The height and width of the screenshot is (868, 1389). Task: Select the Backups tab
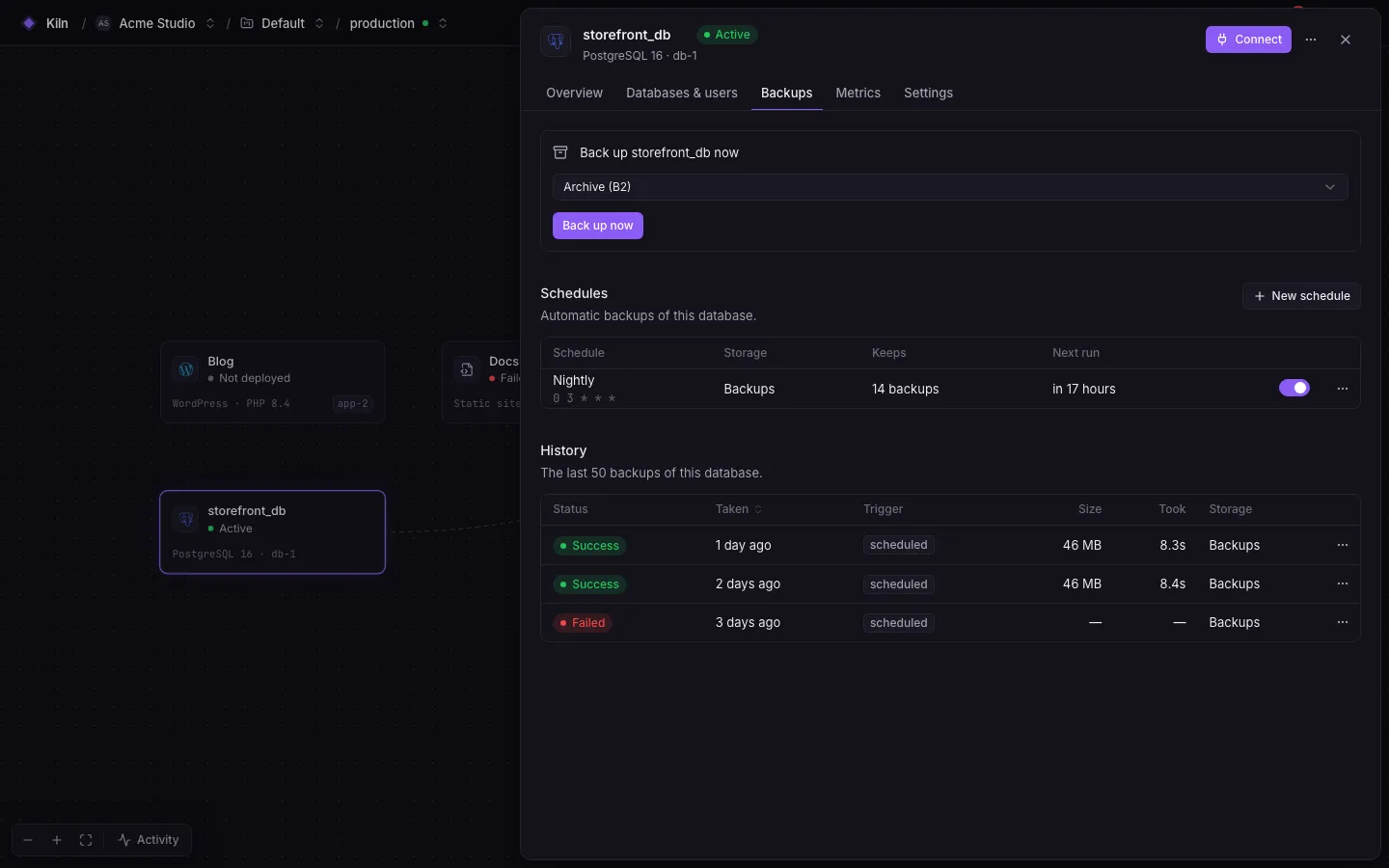(786, 93)
